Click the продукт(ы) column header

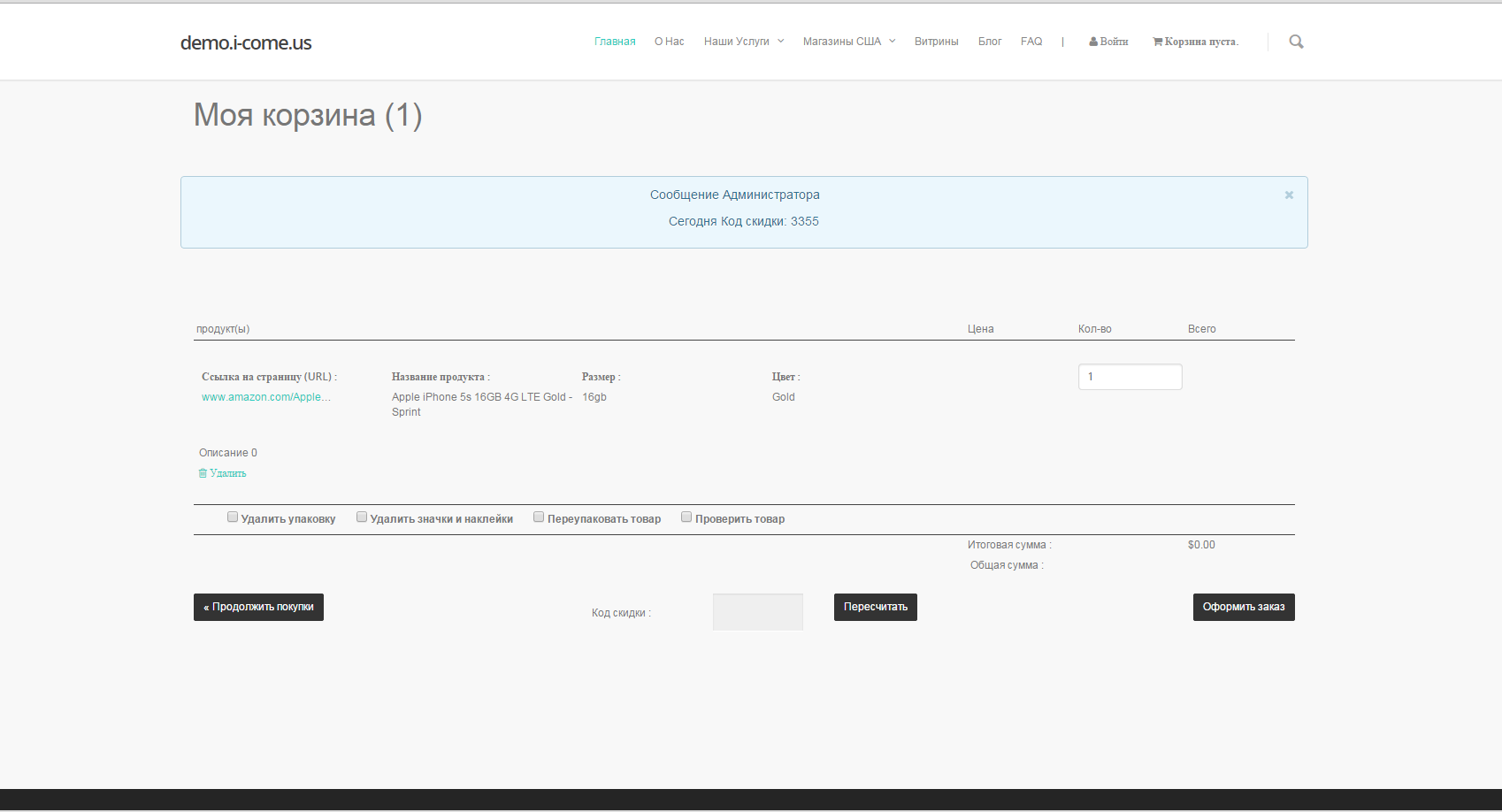click(x=223, y=329)
